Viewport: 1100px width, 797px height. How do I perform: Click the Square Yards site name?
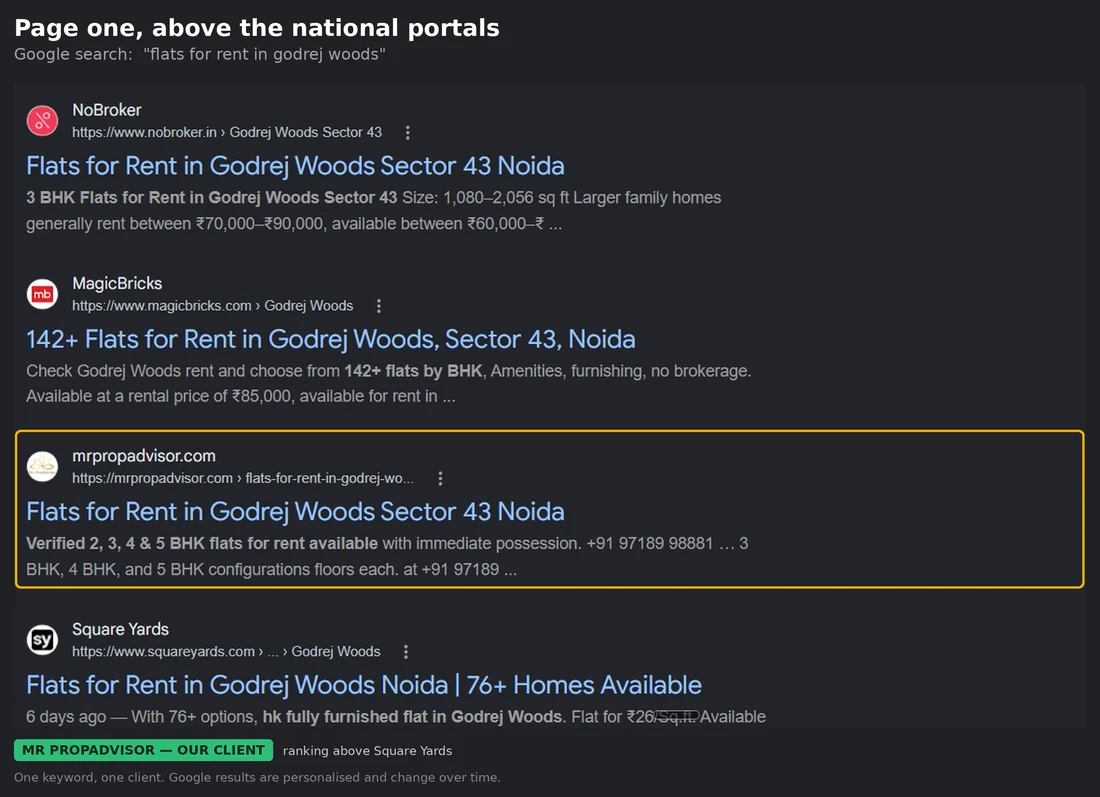pos(121,629)
